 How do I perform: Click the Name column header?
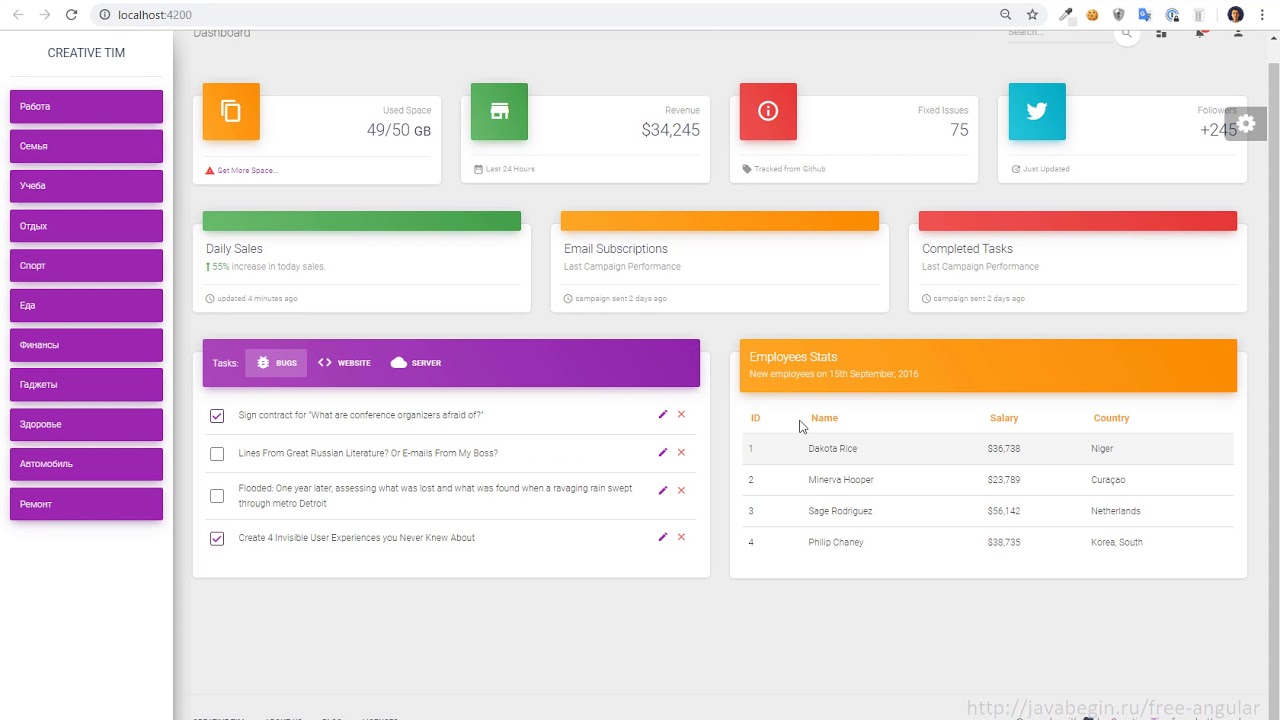pyautogui.click(x=824, y=418)
